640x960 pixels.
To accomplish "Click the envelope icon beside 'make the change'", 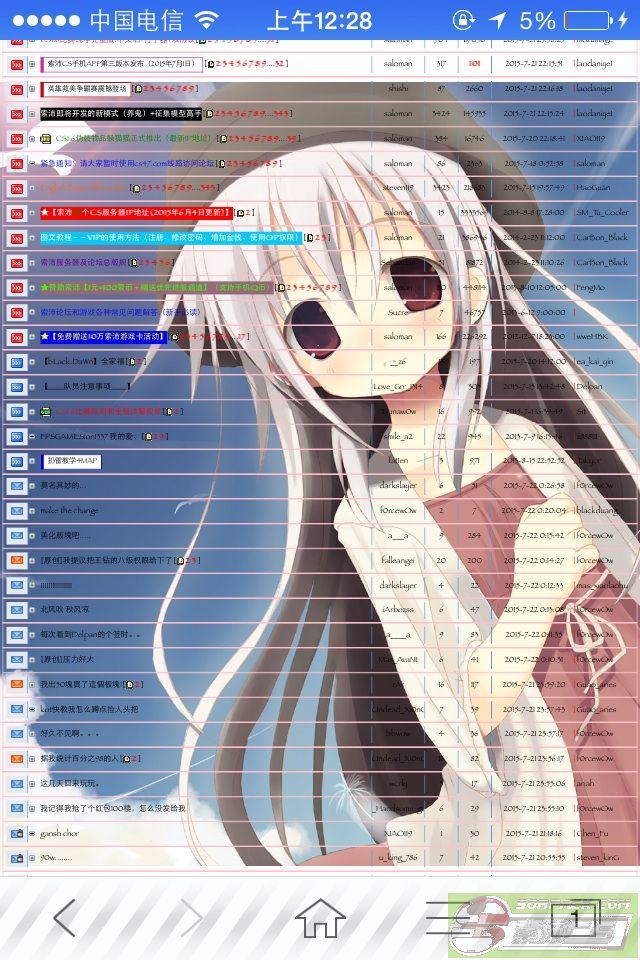I will [16, 510].
